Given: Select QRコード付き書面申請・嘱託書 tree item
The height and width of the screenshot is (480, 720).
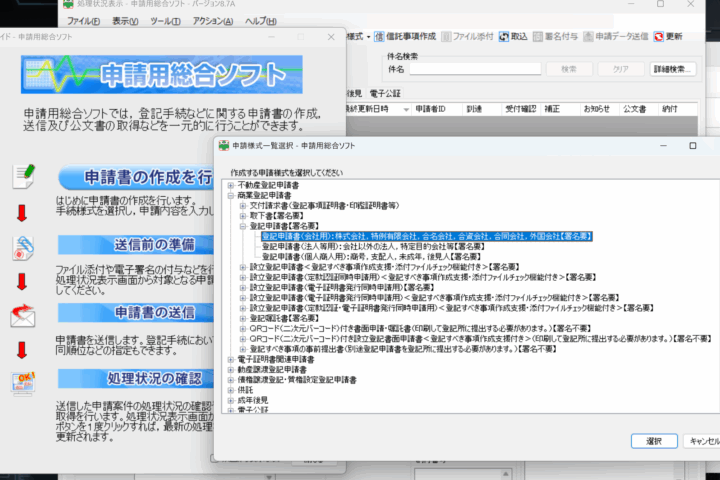Looking at the screenshot, I should click(x=420, y=328).
